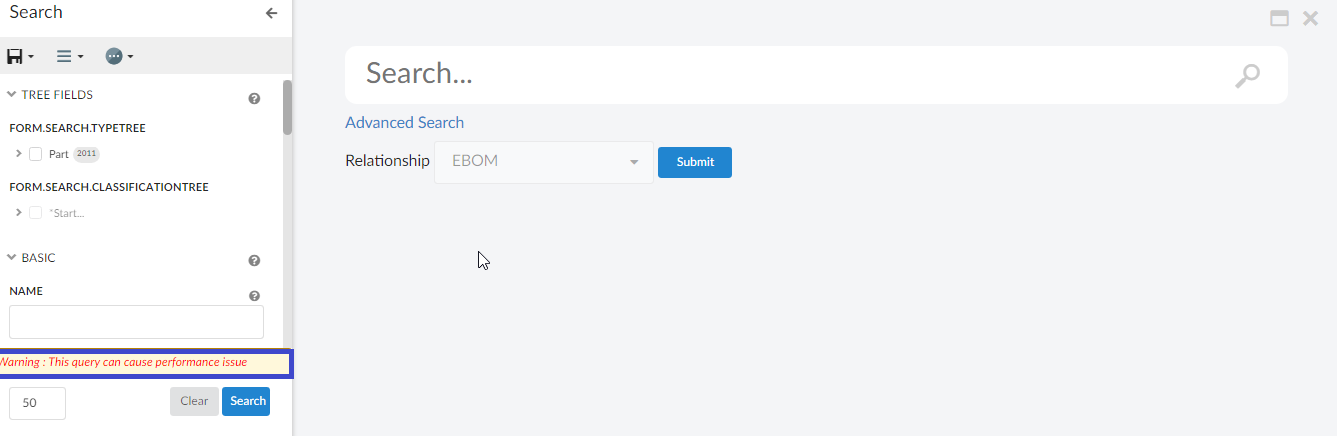This screenshot has width=1337, height=436.
Task: Check the Part type checkbox
Action: click(36, 154)
